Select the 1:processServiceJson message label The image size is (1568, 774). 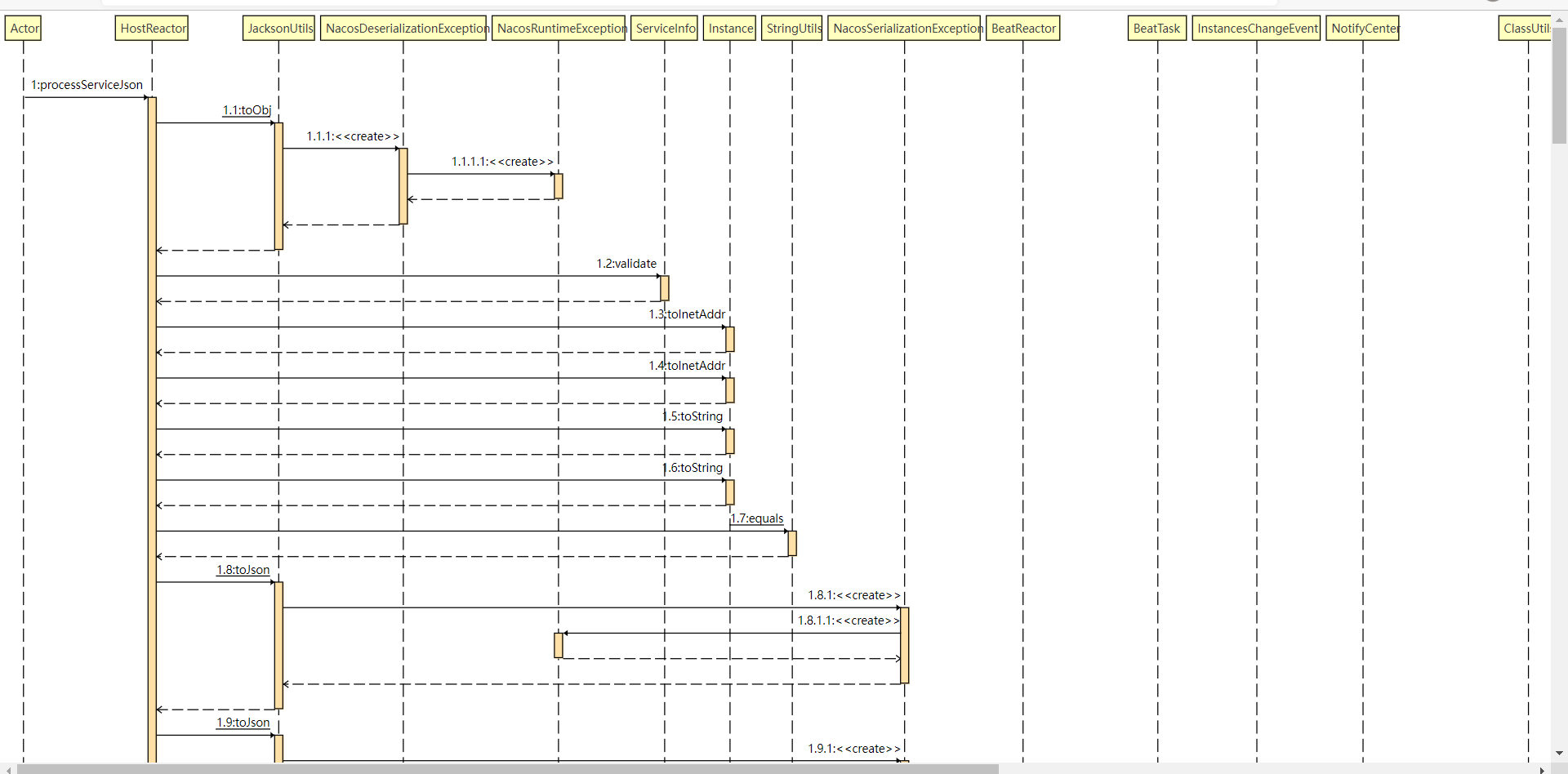coord(87,84)
